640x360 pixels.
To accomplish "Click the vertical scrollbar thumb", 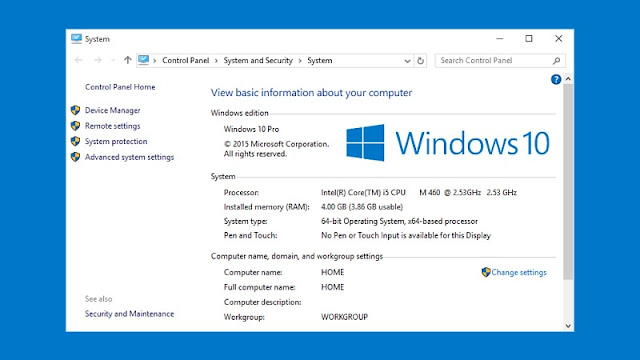I will [x=568, y=182].
